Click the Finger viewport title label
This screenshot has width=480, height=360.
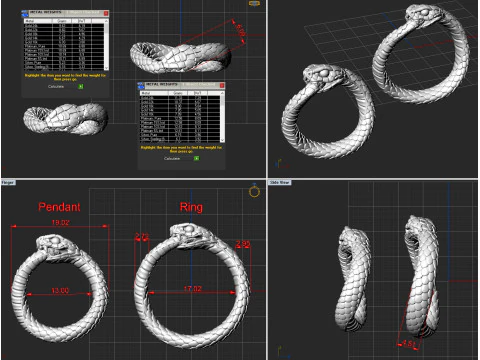[8, 183]
